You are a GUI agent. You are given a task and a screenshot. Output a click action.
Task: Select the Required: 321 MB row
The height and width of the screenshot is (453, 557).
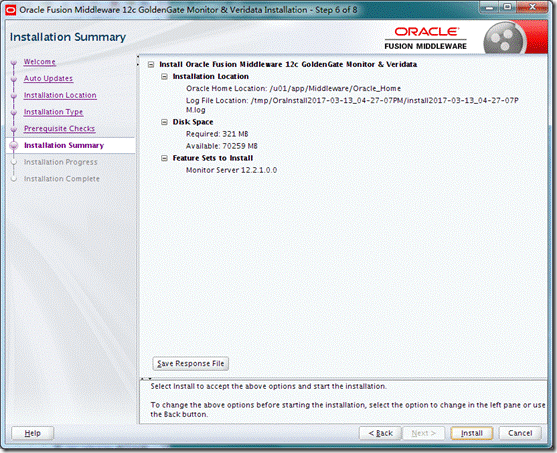(217, 134)
